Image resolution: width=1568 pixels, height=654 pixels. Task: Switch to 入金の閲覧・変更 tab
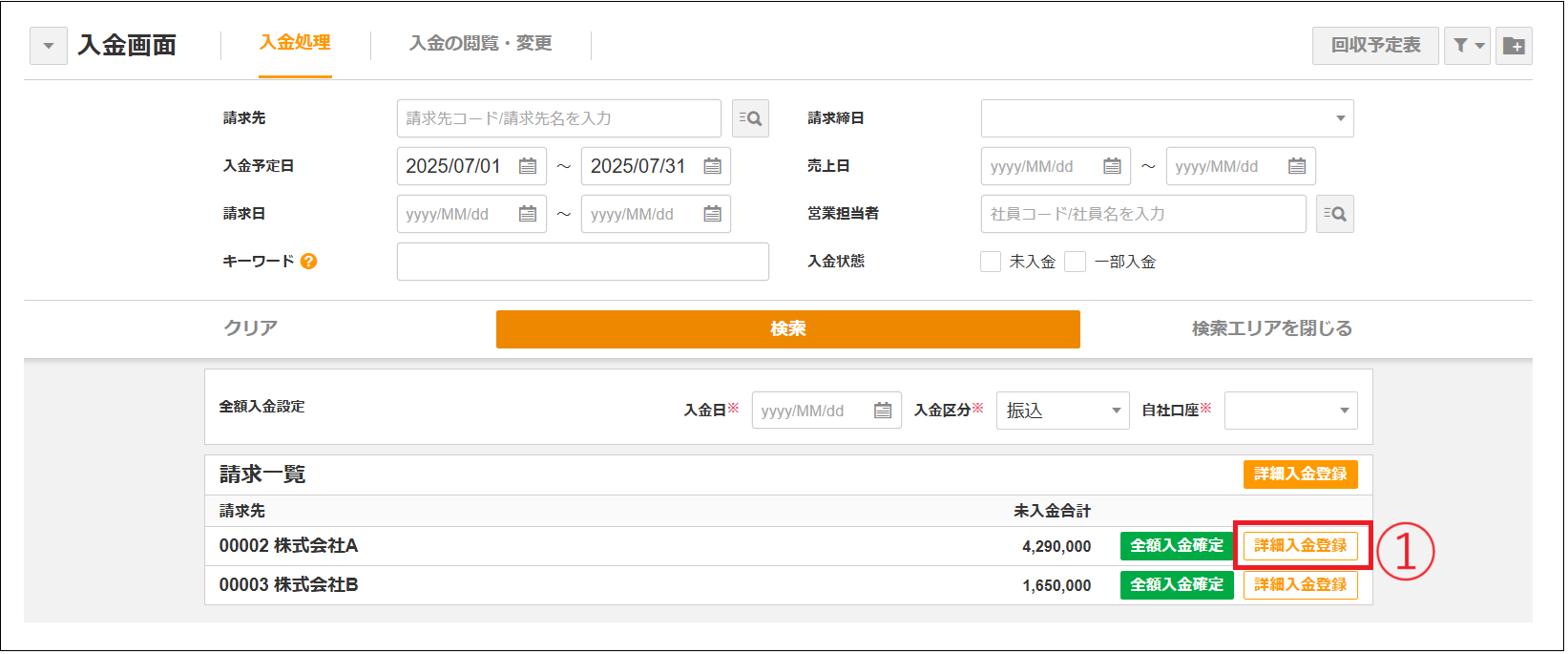pos(480,44)
